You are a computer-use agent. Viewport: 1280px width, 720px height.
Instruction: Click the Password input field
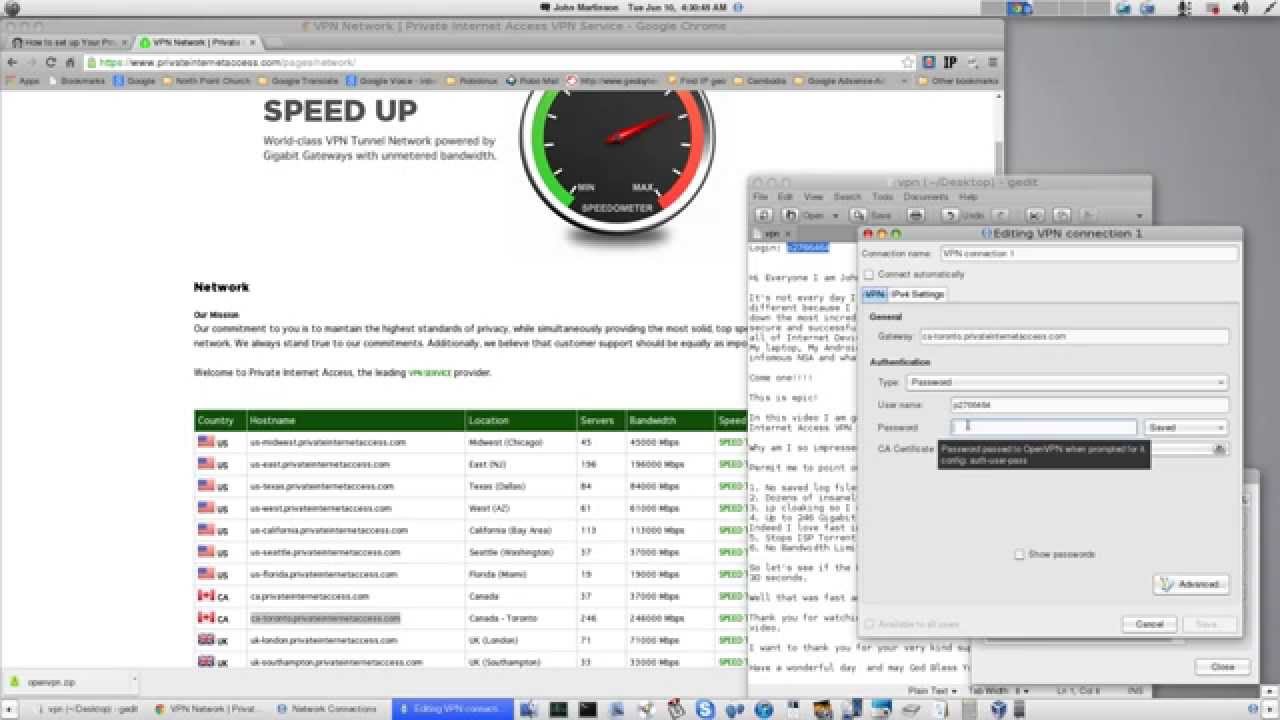pos(1044,427)
